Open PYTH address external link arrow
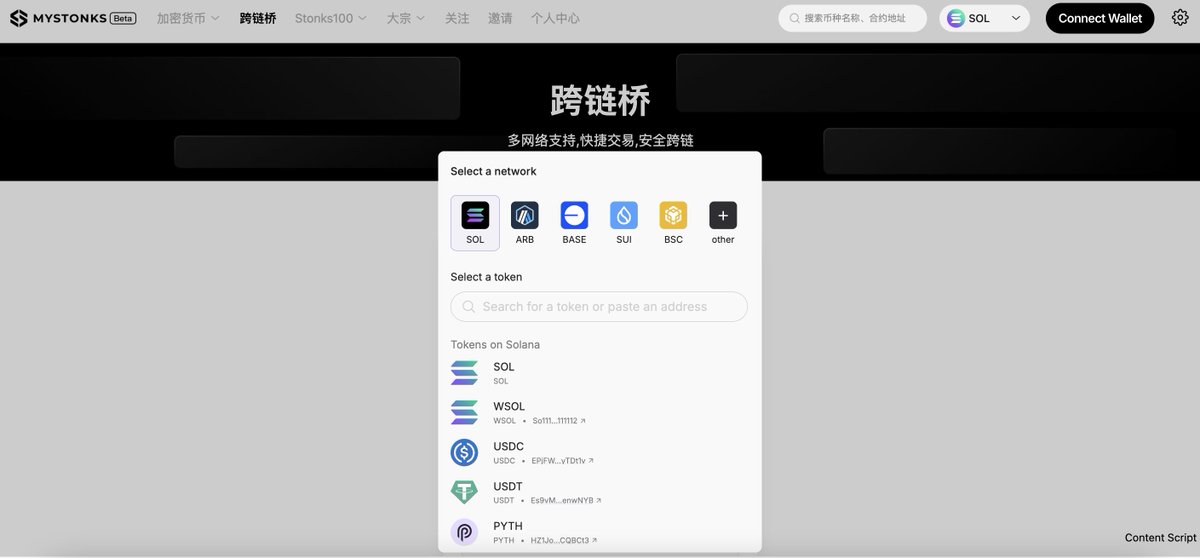Viewport: 1200px width, 558px height. coord(594,540)
